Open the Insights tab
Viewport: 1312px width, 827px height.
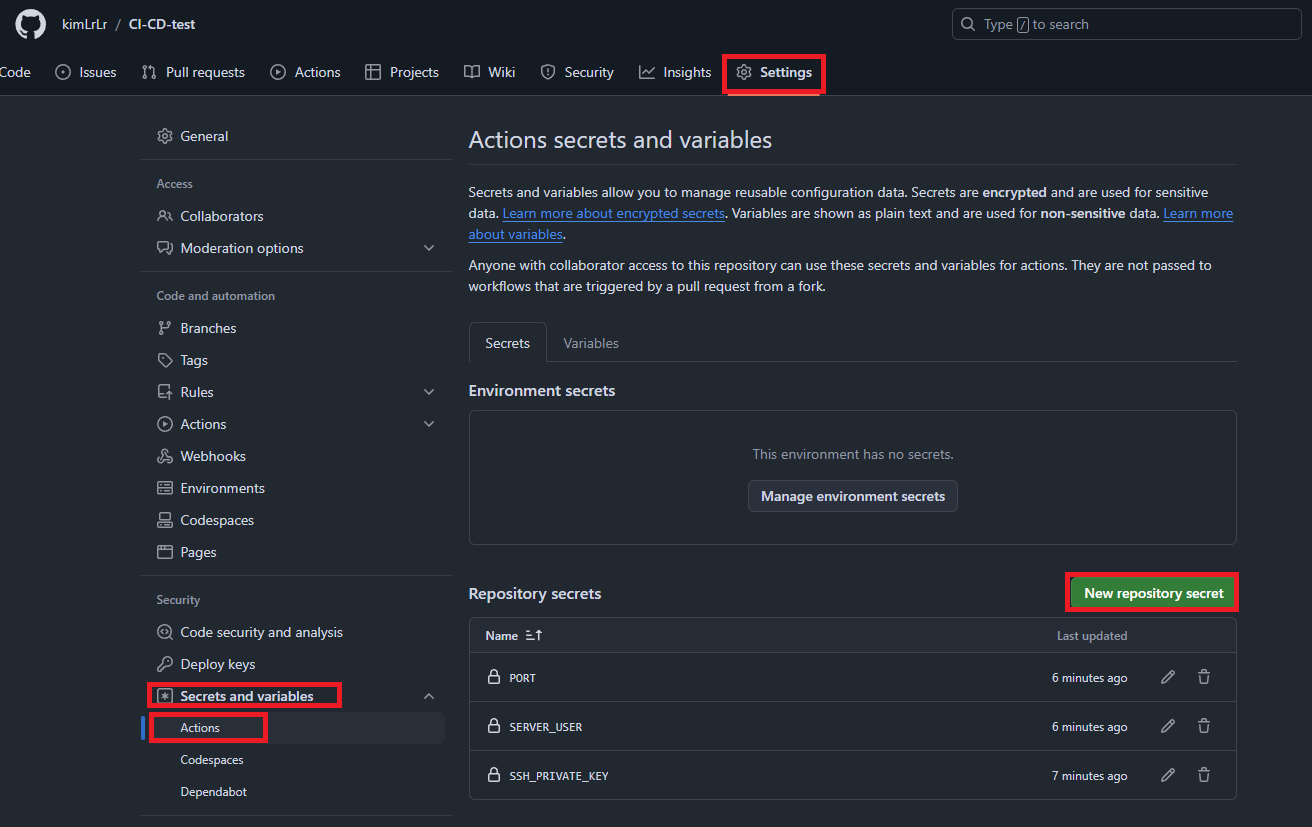pos(675,72)
